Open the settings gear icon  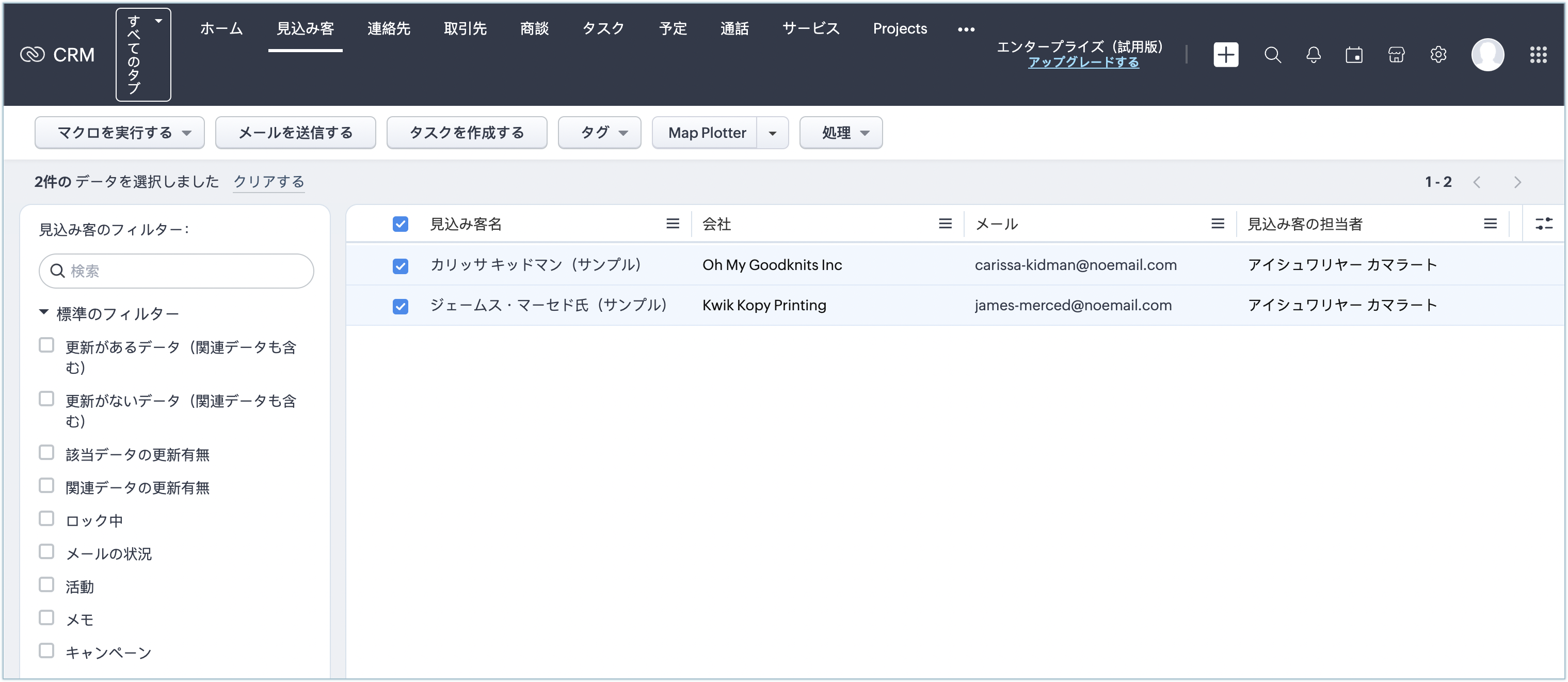1438,55
